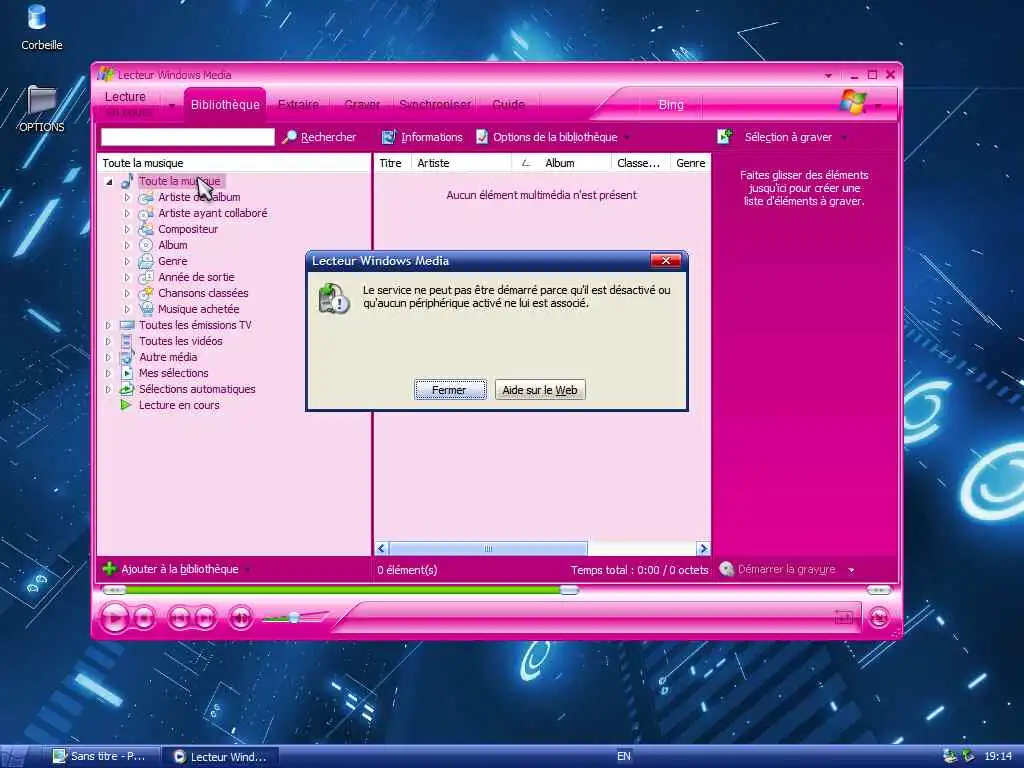Sort by the Genre column header

[690, 163]
